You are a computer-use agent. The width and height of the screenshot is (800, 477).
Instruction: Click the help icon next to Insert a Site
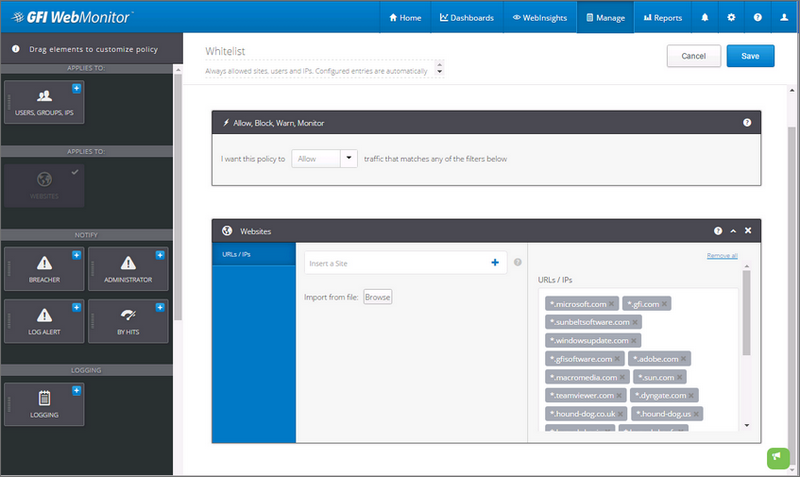(x=517, y=262)
